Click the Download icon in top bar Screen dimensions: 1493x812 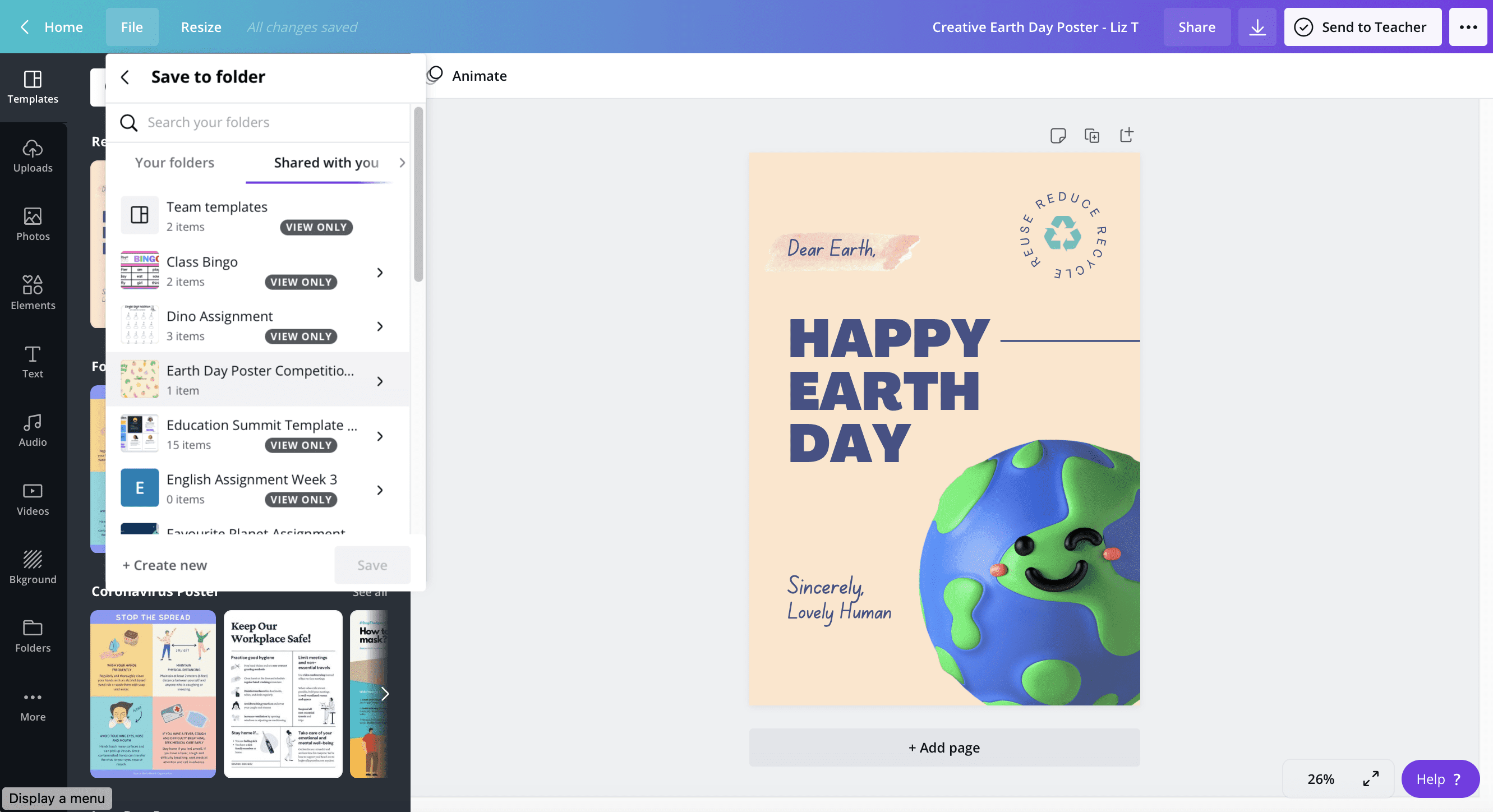click(x=1256, y=27)
